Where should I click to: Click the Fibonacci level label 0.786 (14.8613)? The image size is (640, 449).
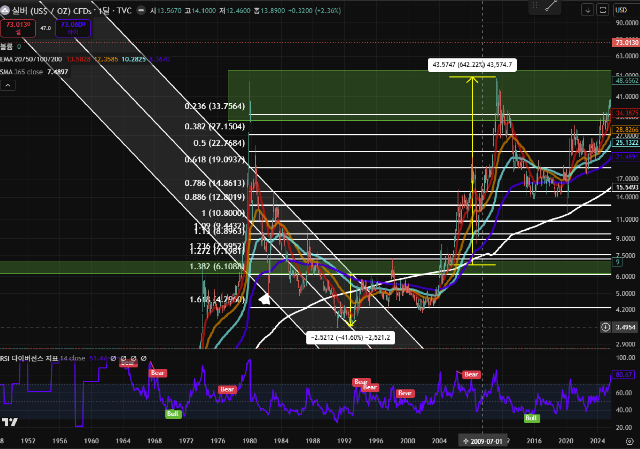point(215,183)
